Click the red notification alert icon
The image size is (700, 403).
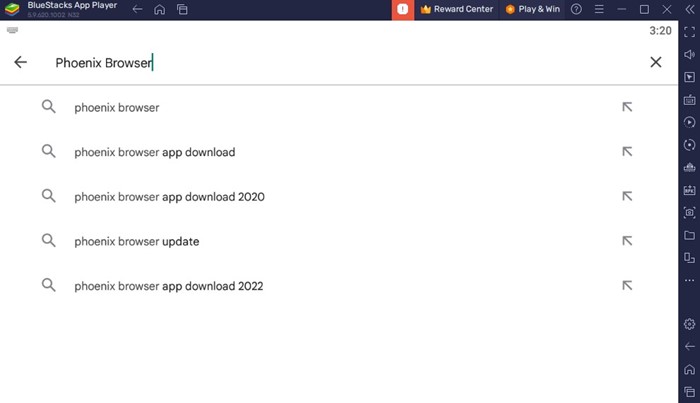pyautogui.click(x=403, y=9)
